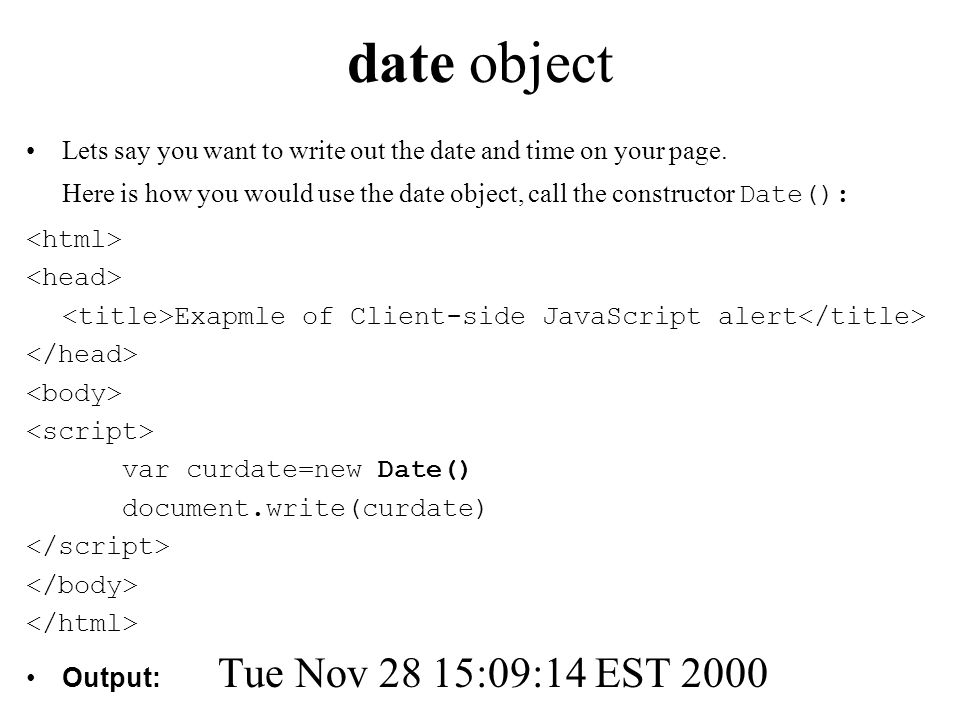This screenshot has width=960, height=720.
Task: Click the misspelled word 'Exapmle'
Action: pos(230,317)
